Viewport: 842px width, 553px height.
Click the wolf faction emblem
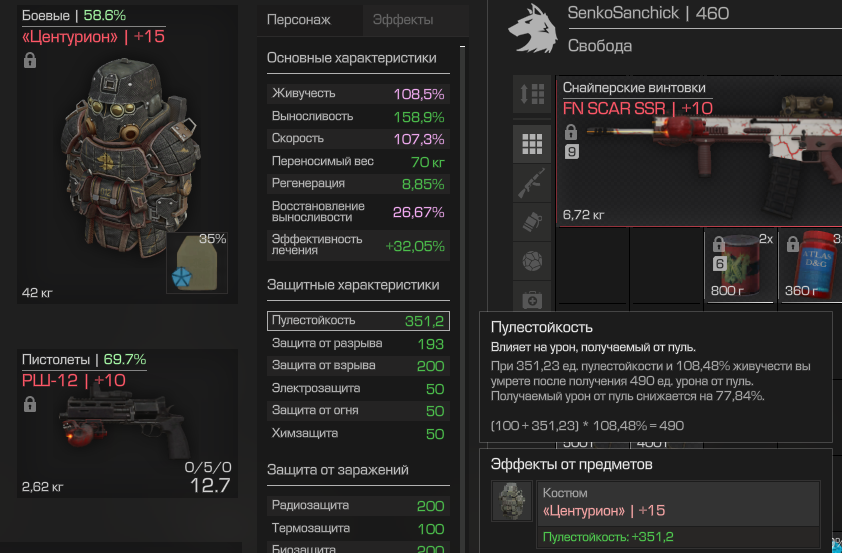pyautogui.click(x=533, y=29)
